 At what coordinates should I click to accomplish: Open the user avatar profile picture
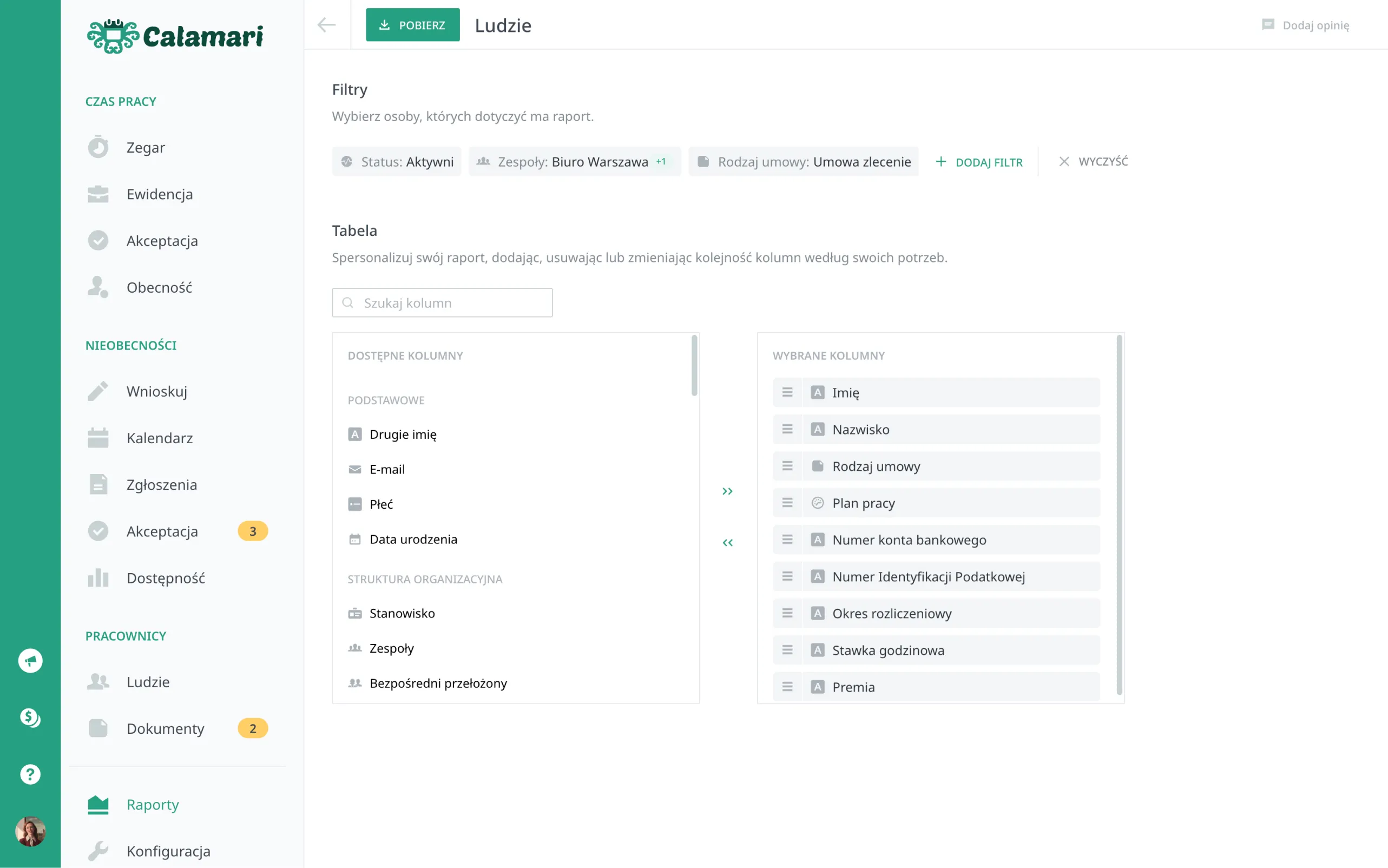pyautogui.click(x=30, y=831)
